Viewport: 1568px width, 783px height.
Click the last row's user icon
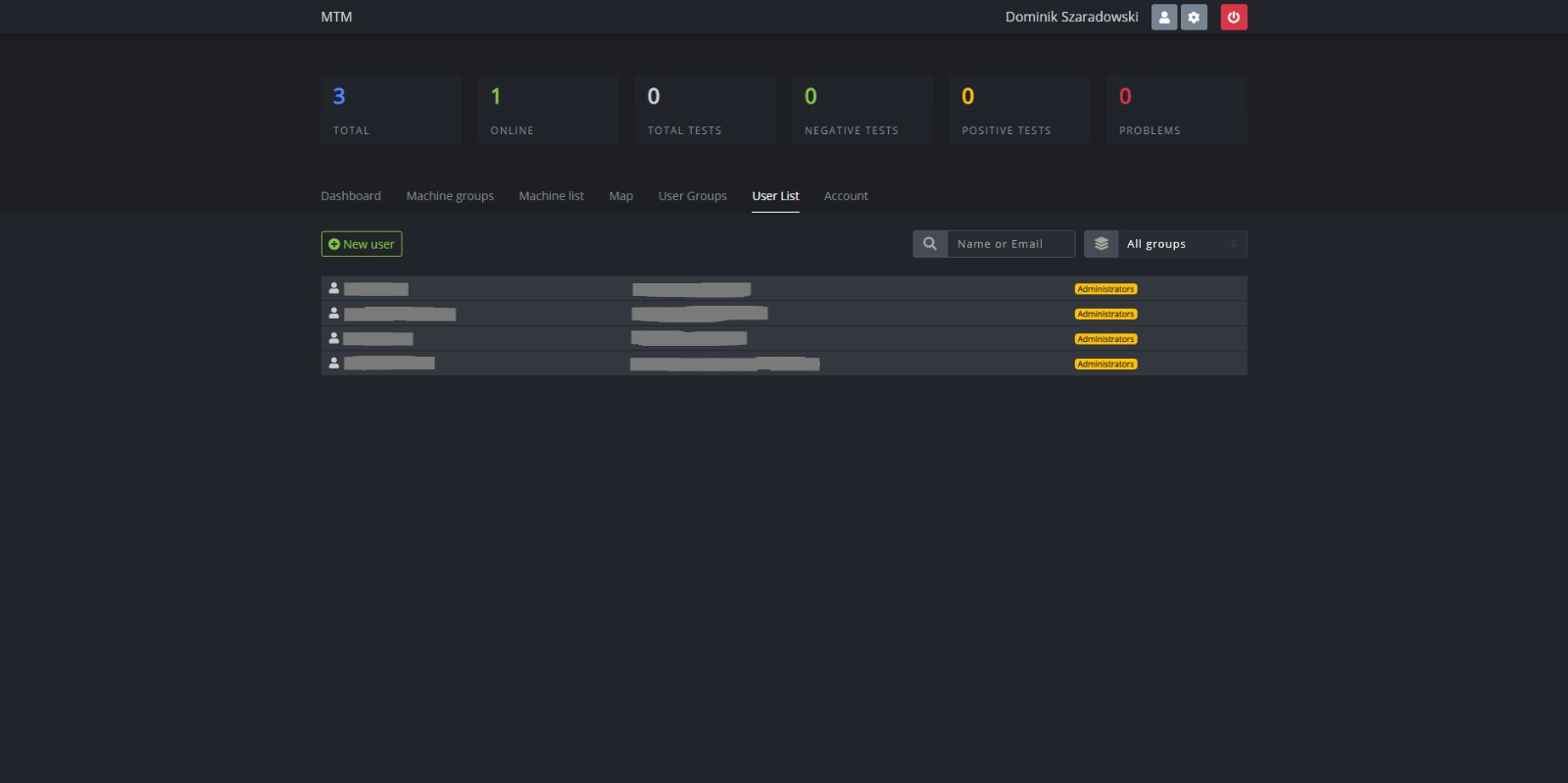(334, 363)
